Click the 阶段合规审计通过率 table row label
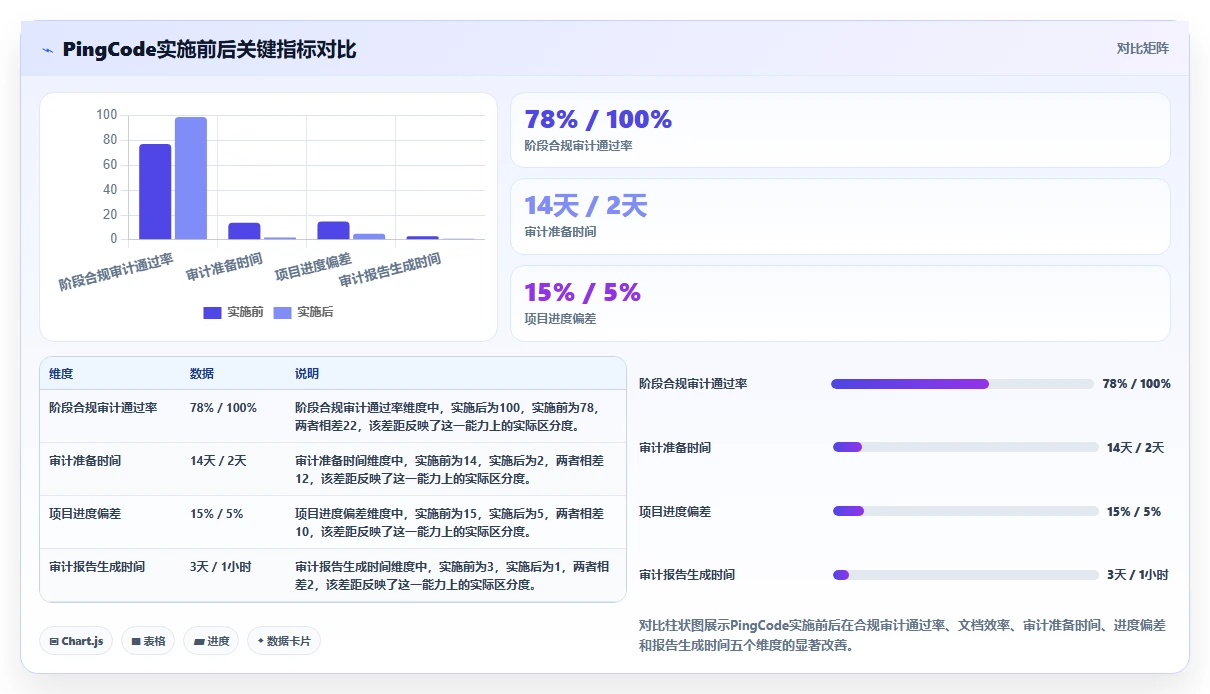This screenshot has width=1210, height=694. (x=103, y=408)
